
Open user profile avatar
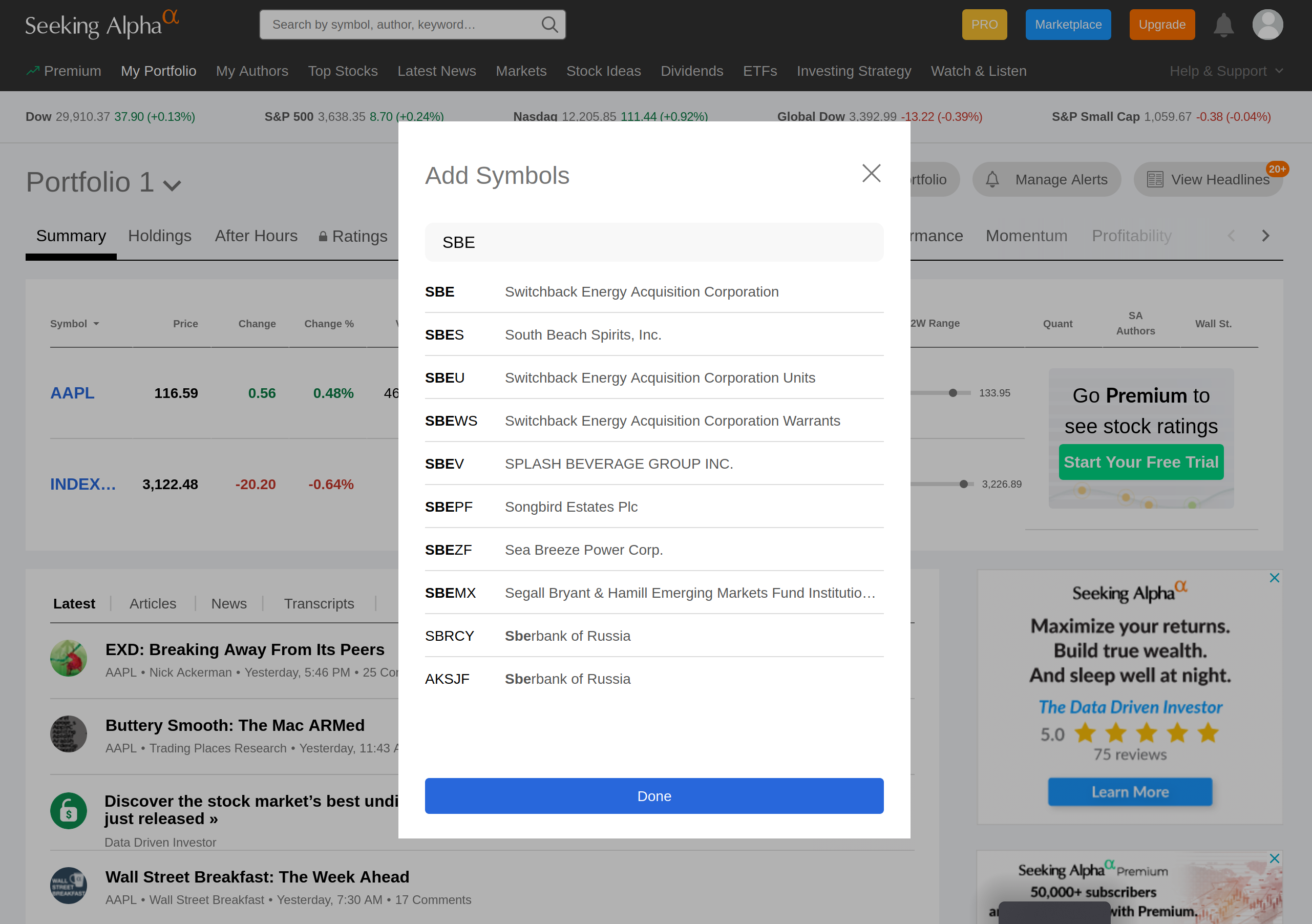coord(1267,25)
